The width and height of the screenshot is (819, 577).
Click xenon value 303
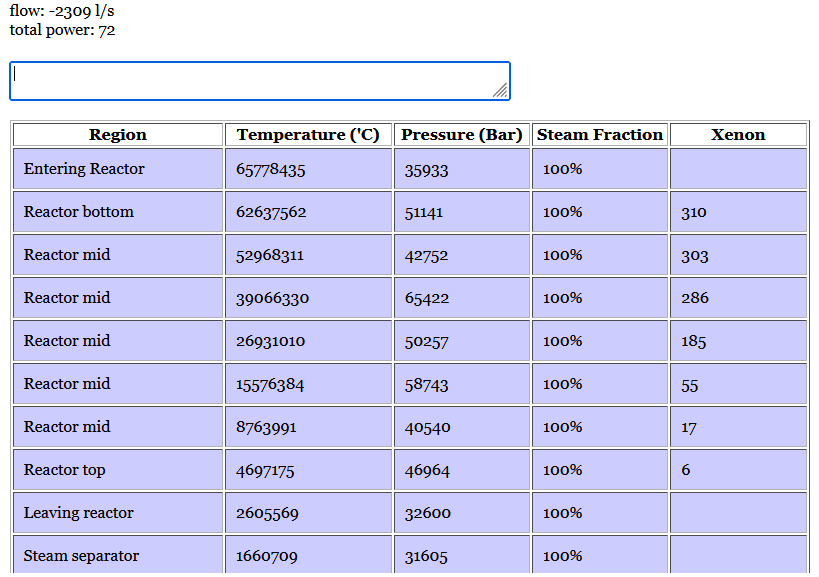(695, 255)
